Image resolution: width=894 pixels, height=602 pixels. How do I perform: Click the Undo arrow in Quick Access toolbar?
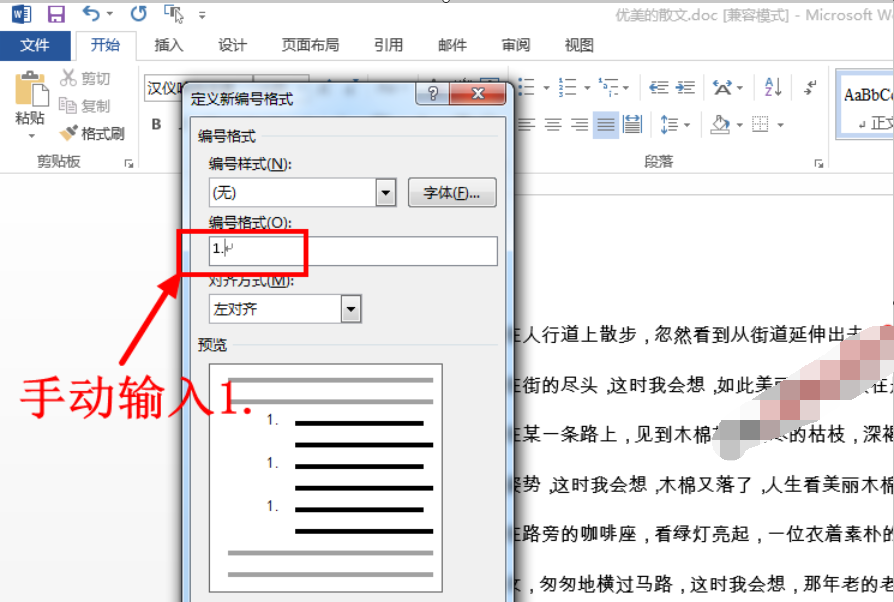tap(92, 13)
